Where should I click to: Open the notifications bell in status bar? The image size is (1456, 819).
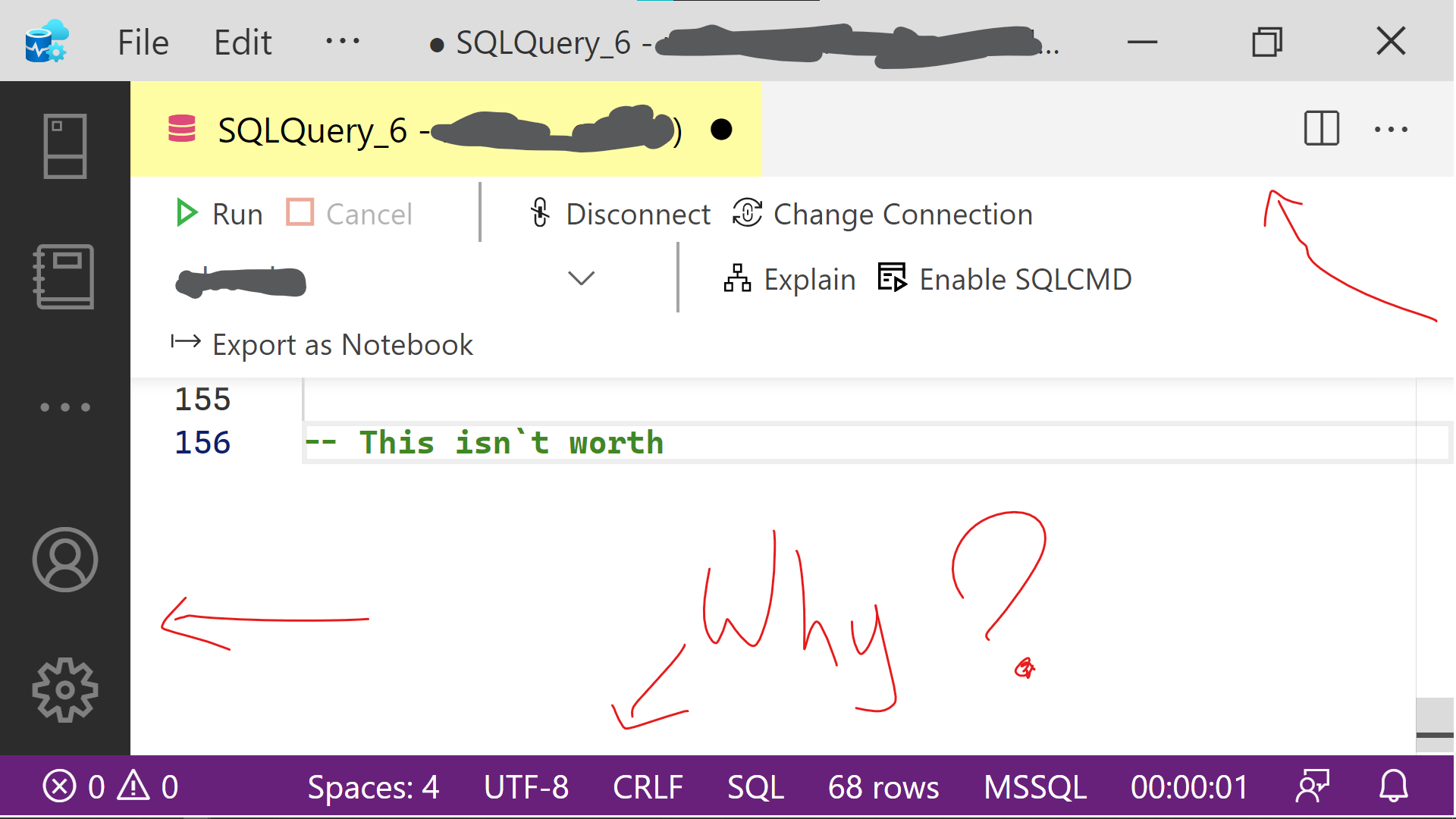[1393, 786]
